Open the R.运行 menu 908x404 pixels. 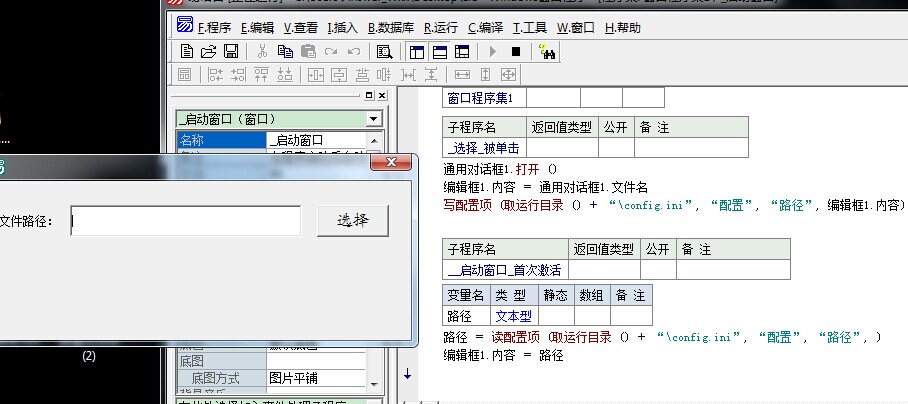[x=441, y=27]
